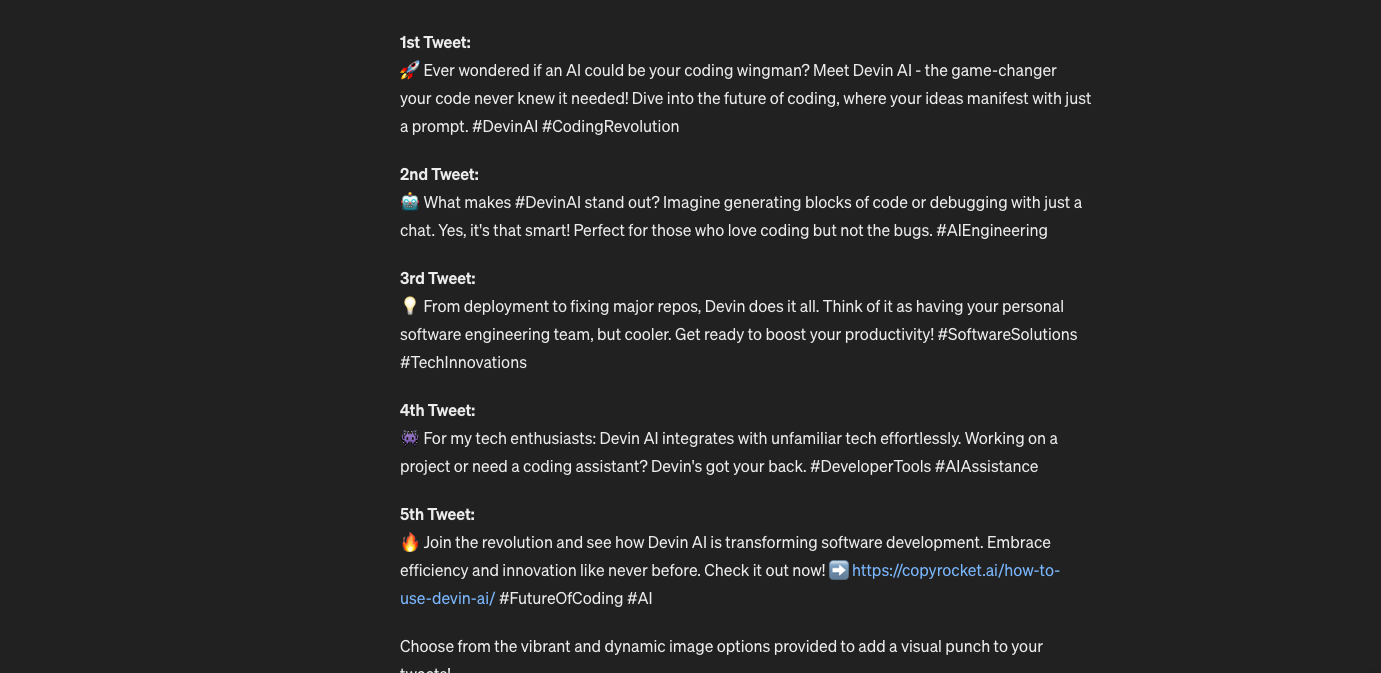This screenshot has height=673, width=1381.
Task: Click the #SoftwareSolutions hashtag
Action: pyautogui.click(x=1007, y=334)
